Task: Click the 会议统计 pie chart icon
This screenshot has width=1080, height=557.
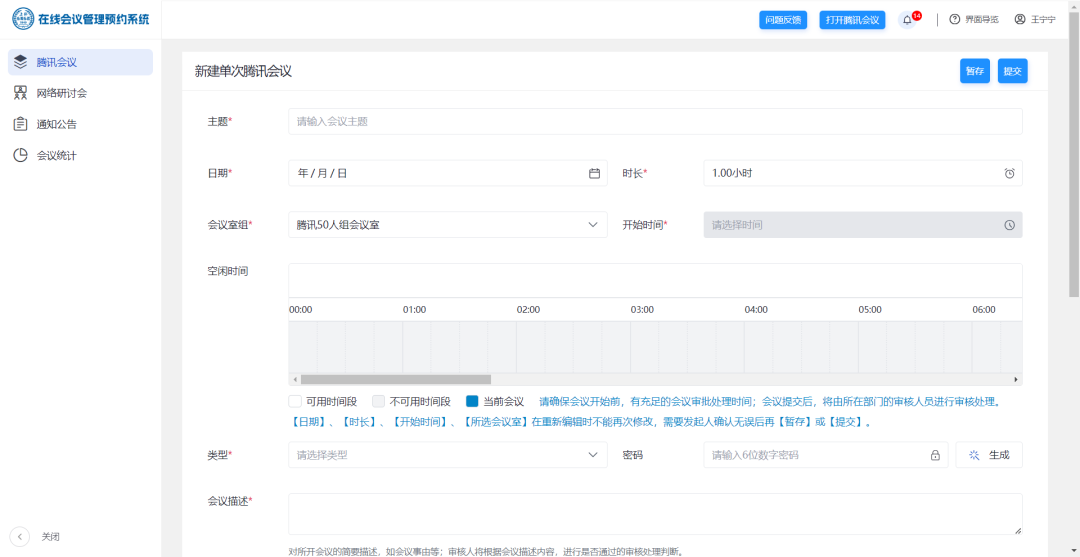Action: pyautogui.click(x=21, y=156)
